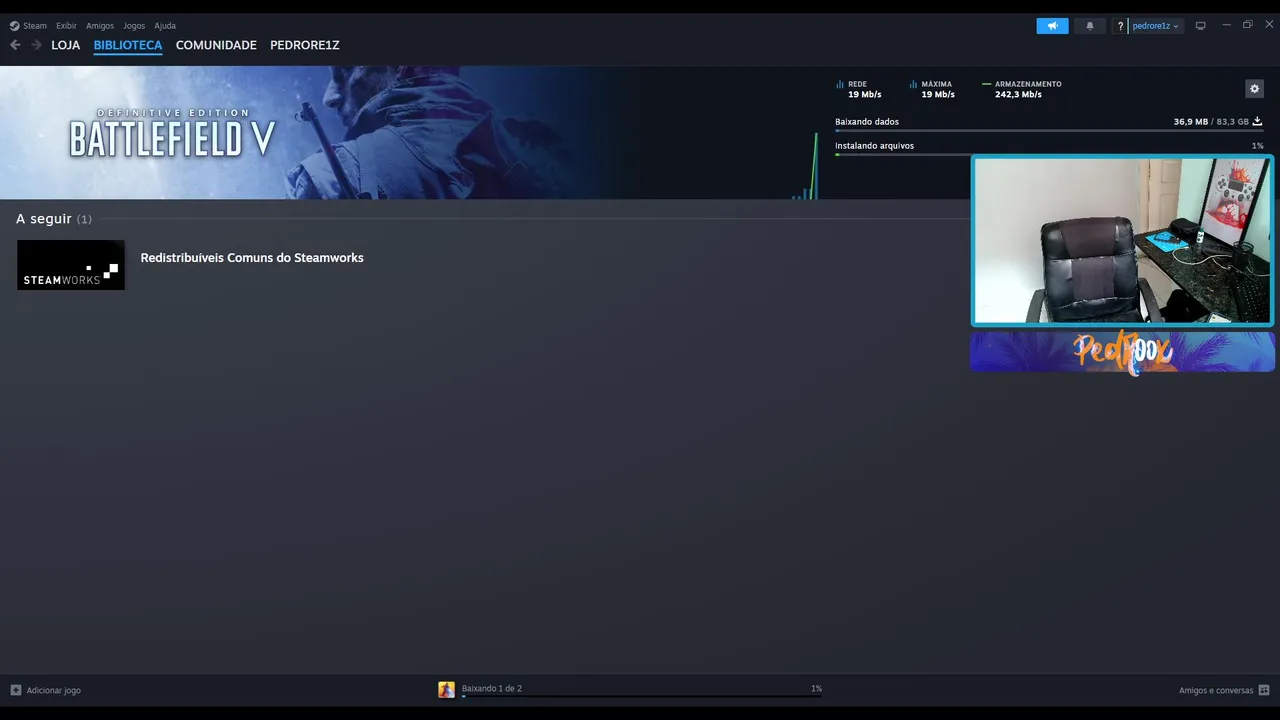This screenshot has height=720, width=1280.
Task: Select Redistribuíveis Comuns do Steamworks entry
Action: (252, 258)
